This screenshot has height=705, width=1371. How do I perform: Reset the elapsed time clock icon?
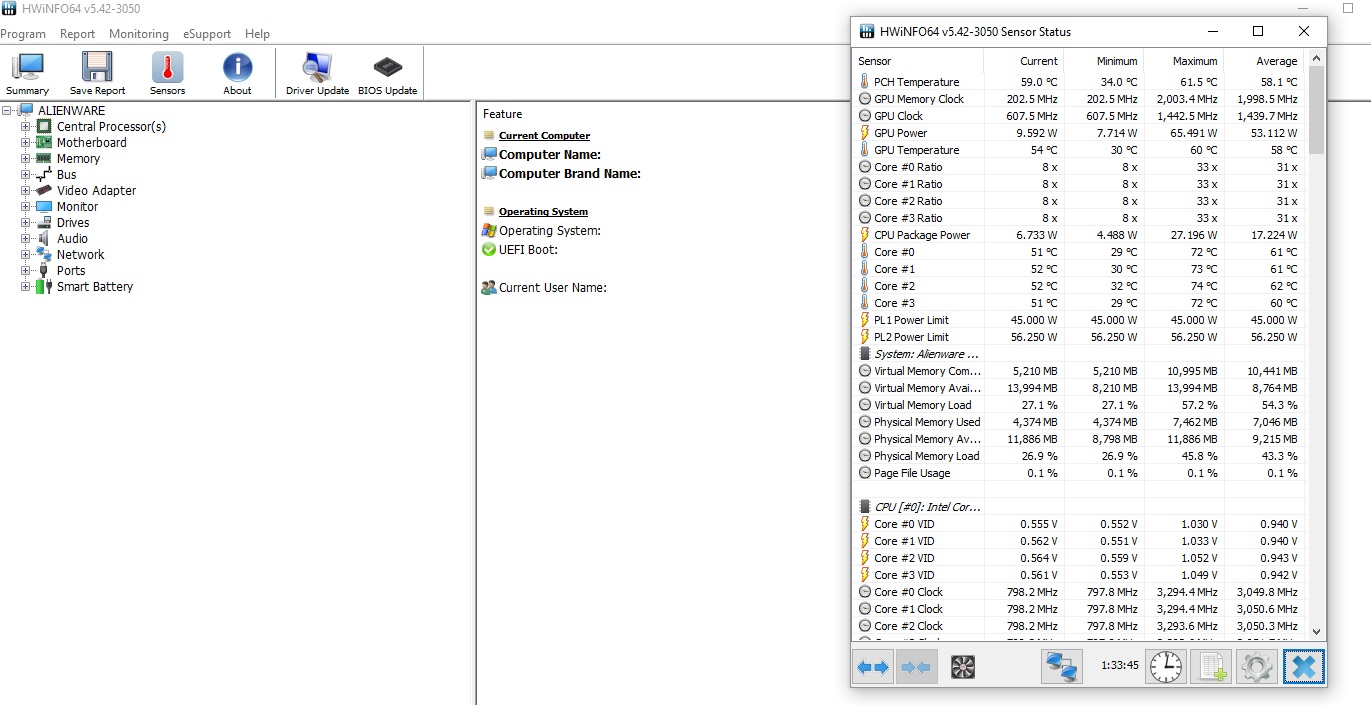1165,667
